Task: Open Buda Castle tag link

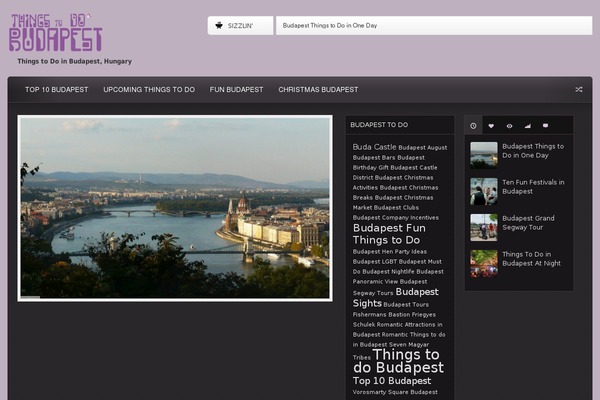Action: (374, 147)
